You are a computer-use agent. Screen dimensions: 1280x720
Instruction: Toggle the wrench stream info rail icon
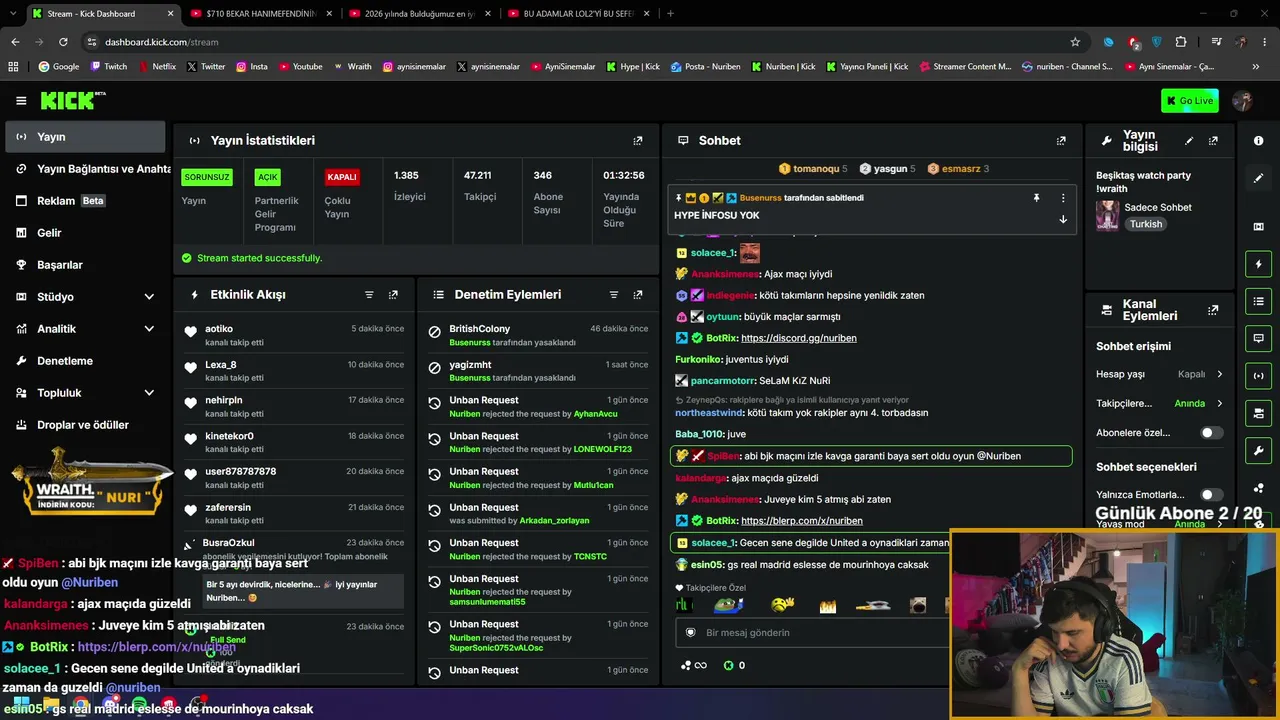pyautogui.click(x=1258, y=450)
